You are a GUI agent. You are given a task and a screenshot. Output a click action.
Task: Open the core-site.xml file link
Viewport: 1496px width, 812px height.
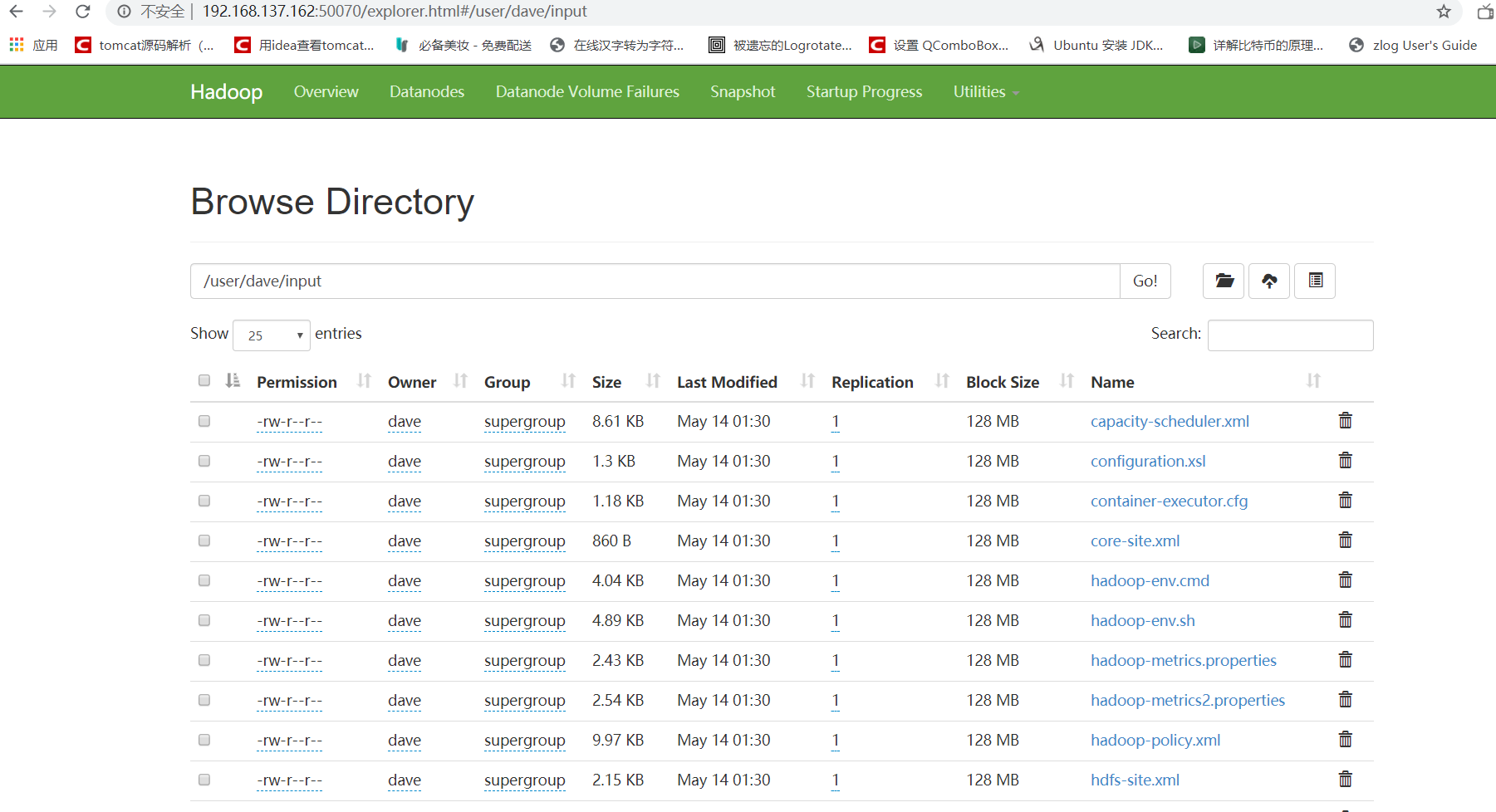[1135, 541]
